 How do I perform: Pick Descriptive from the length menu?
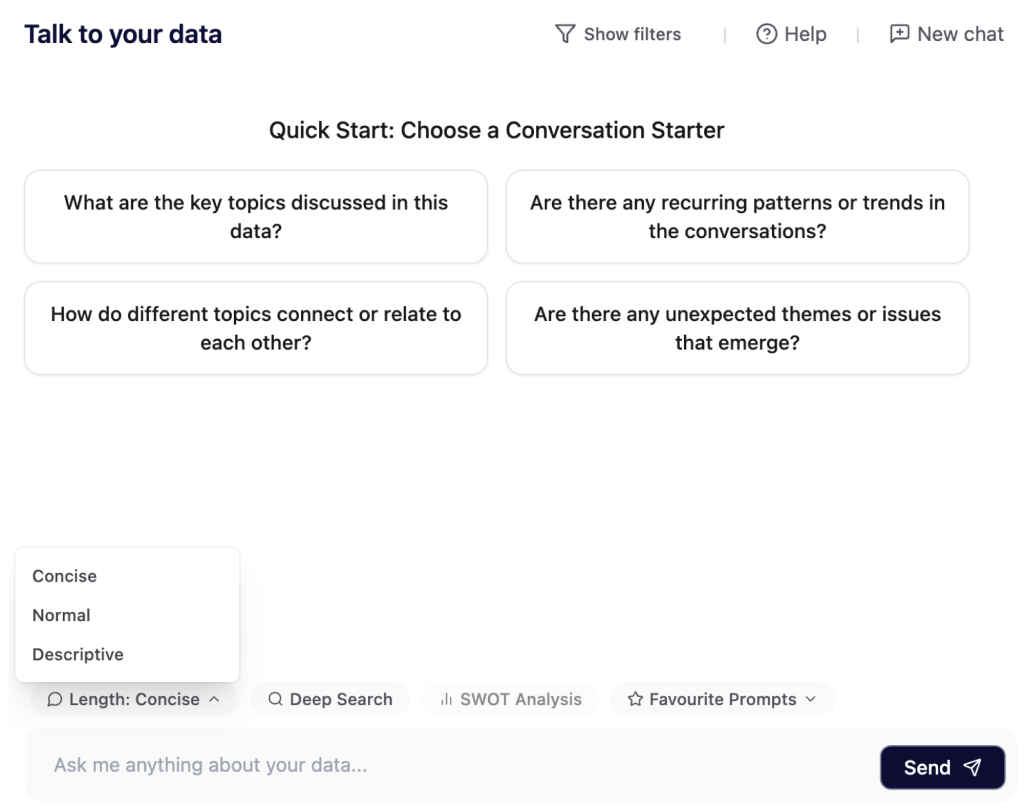click(78, 655)
